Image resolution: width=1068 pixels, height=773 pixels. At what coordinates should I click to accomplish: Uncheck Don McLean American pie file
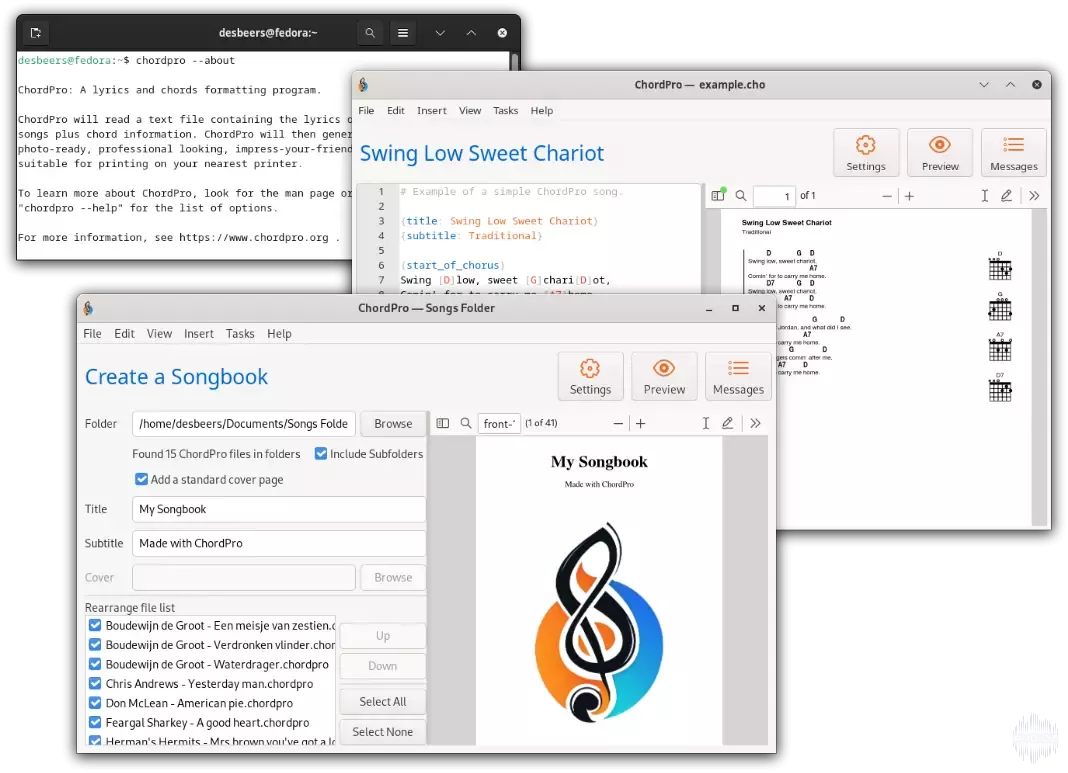[x=95, y=703]
